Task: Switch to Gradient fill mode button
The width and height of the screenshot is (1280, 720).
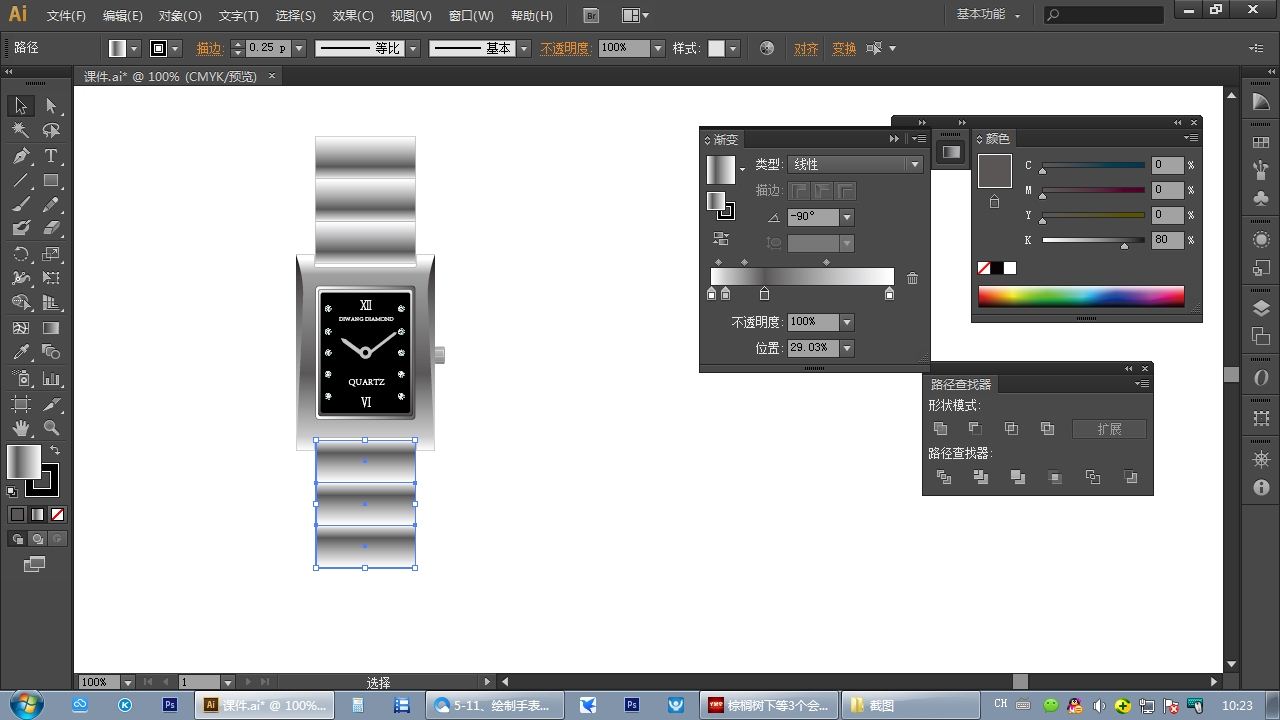Action: pyautogui.click(x=37, y=514)
